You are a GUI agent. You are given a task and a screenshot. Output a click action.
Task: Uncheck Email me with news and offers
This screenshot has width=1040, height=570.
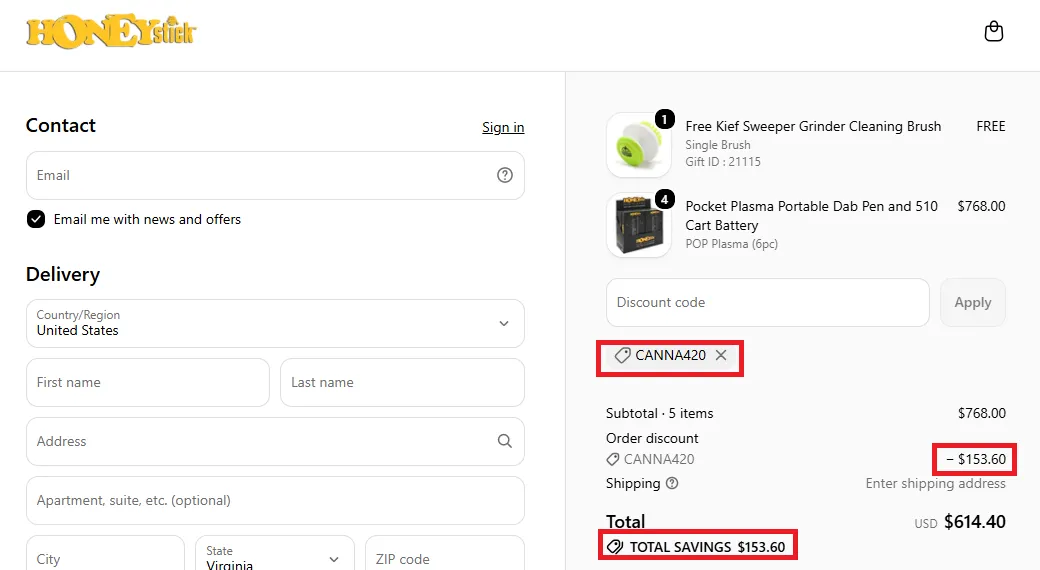point(36,219)
